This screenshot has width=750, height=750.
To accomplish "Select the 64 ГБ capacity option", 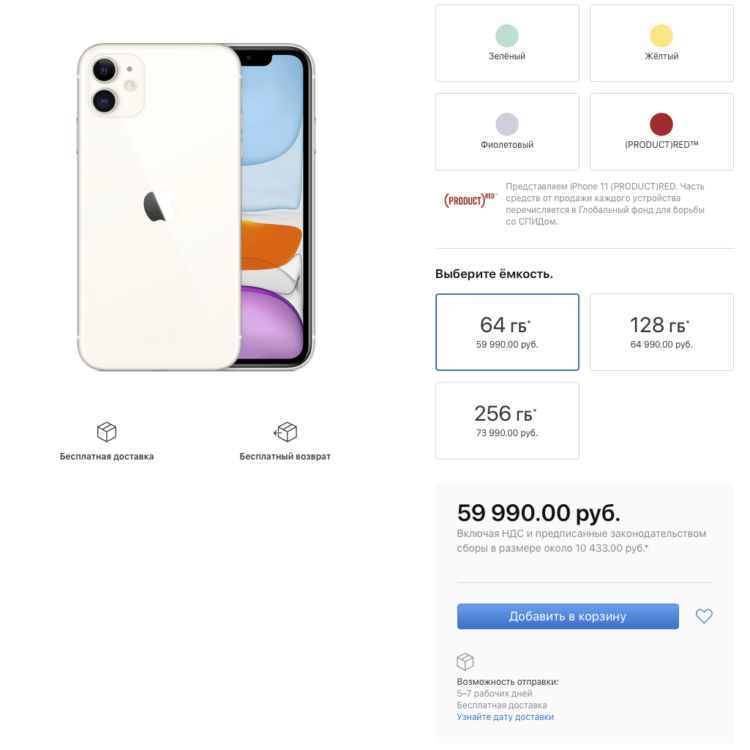I will pyautogui.click(x=507, y=332).
